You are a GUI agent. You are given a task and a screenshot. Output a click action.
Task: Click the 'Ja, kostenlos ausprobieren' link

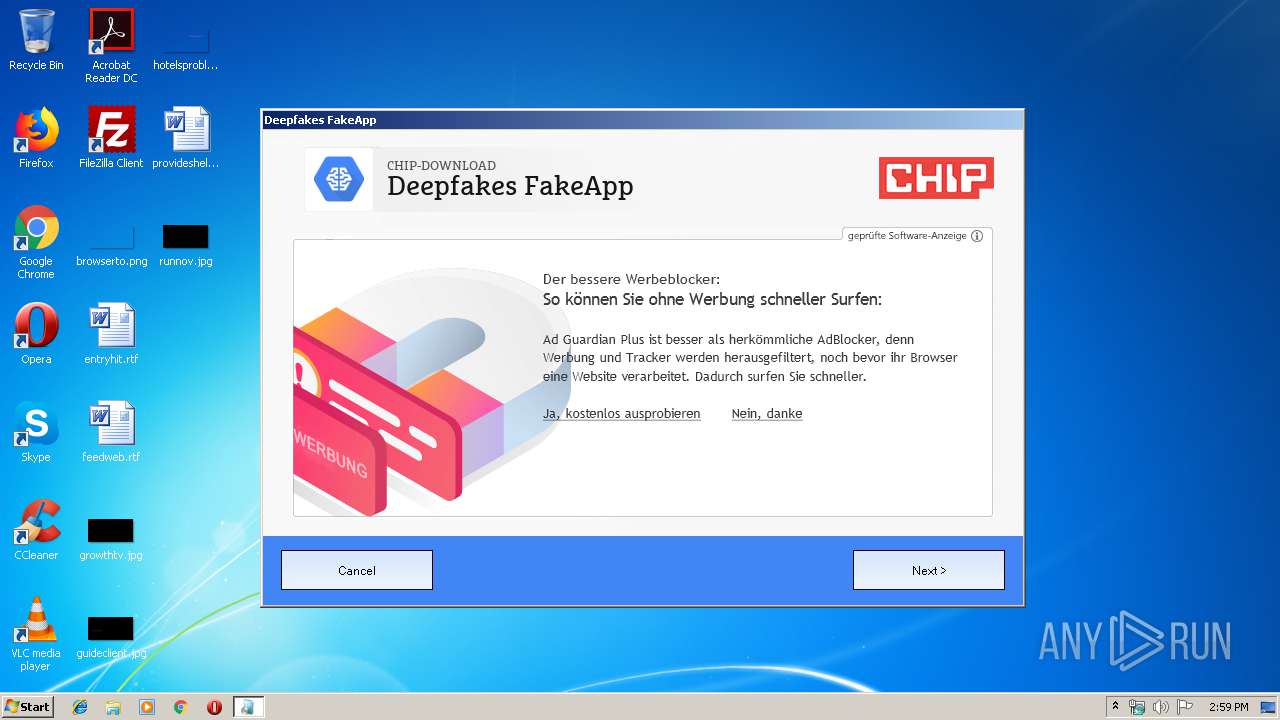pyautogui.click(x=622, y=414)
